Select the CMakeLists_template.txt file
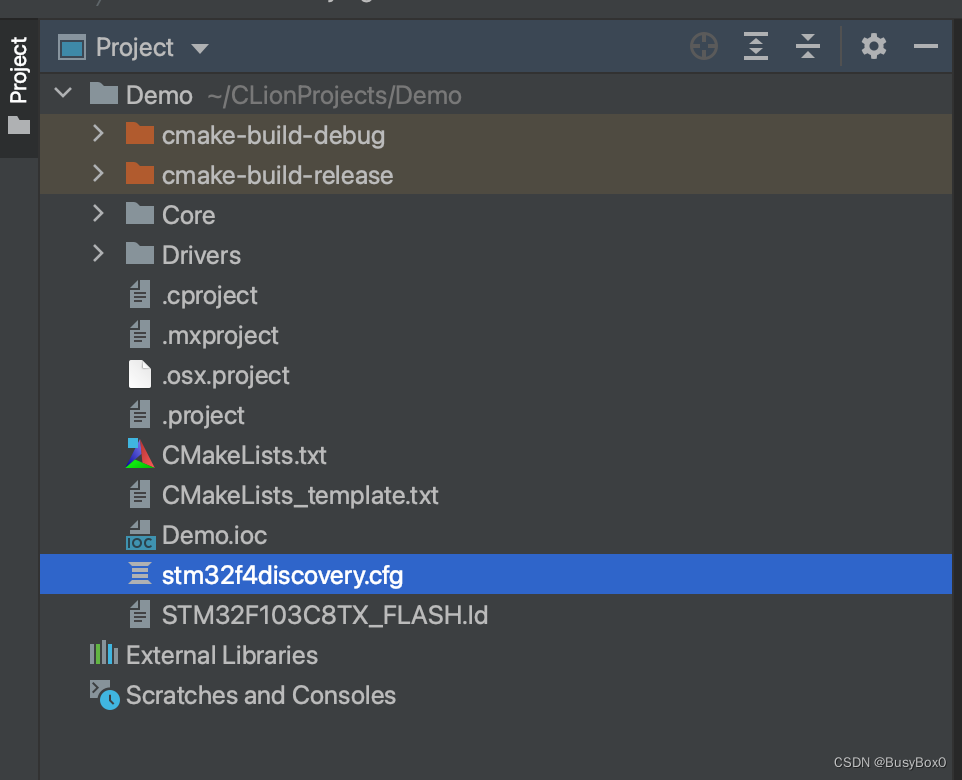Screen dimensions: 962x780 (x=496, y=495)
